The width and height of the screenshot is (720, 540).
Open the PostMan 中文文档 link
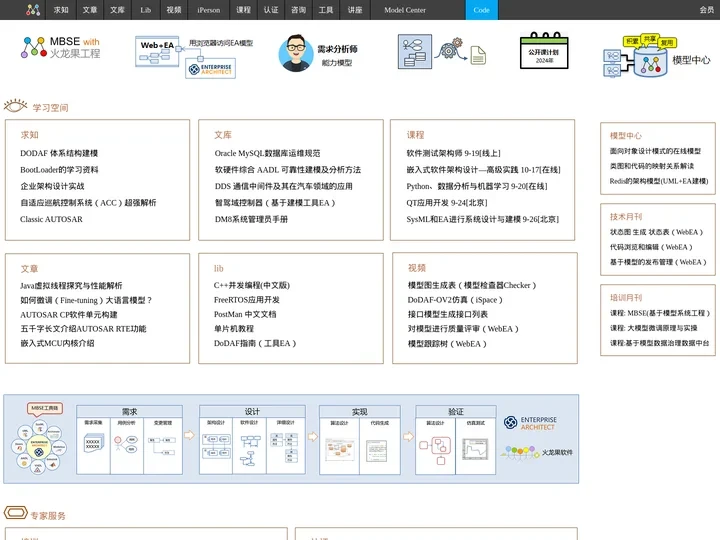click(245, 314)
